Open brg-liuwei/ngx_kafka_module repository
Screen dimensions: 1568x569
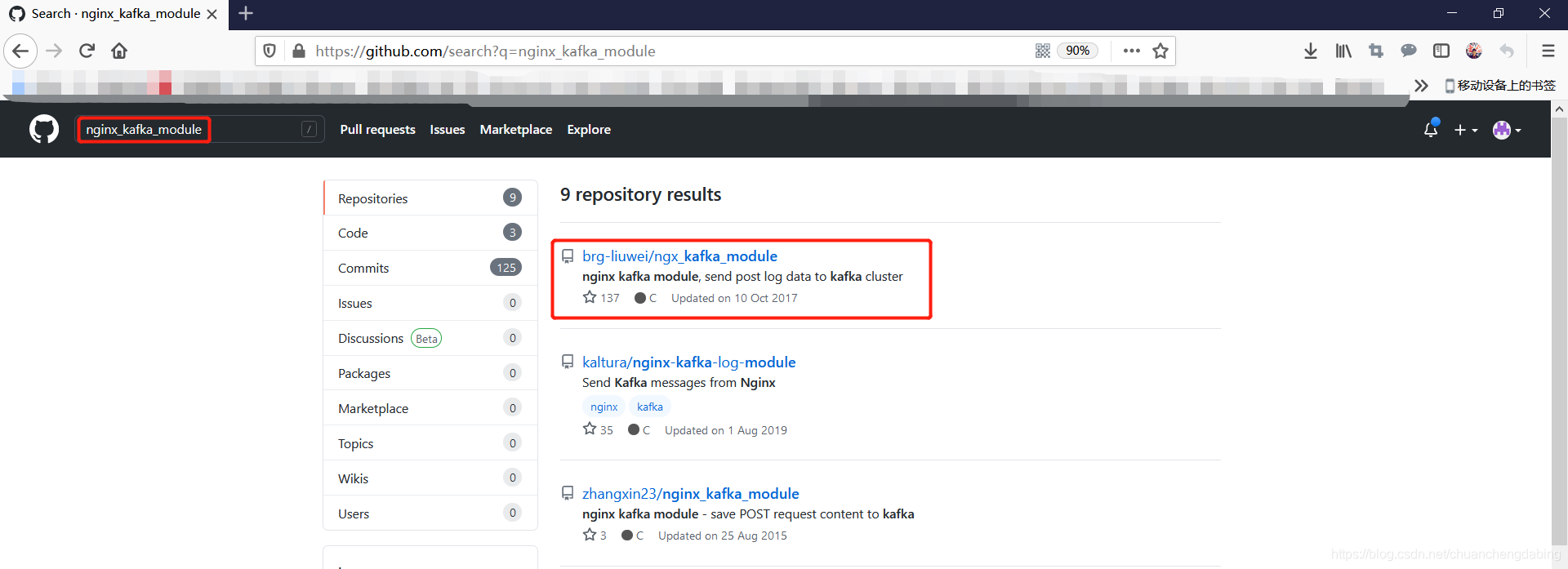point(679,256)
